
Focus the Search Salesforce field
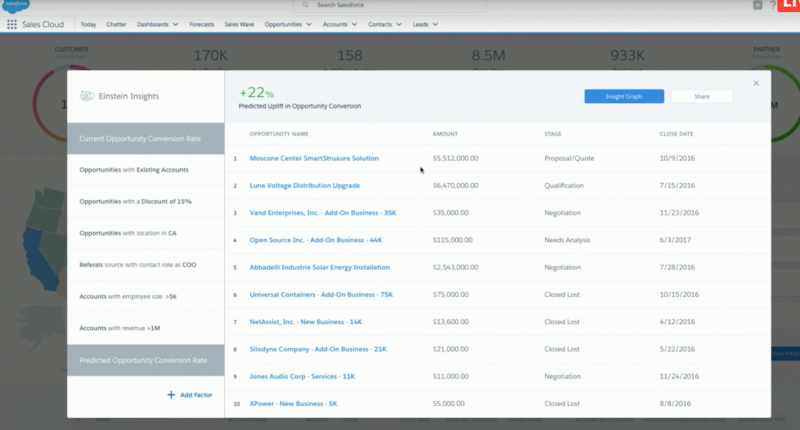coord(390,6)
